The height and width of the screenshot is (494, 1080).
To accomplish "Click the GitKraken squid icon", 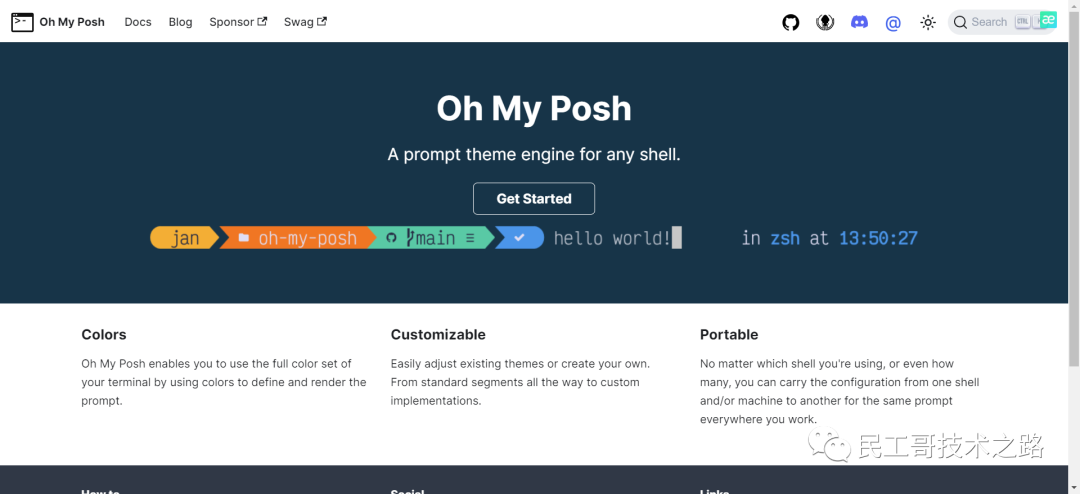I will [825, 22].
